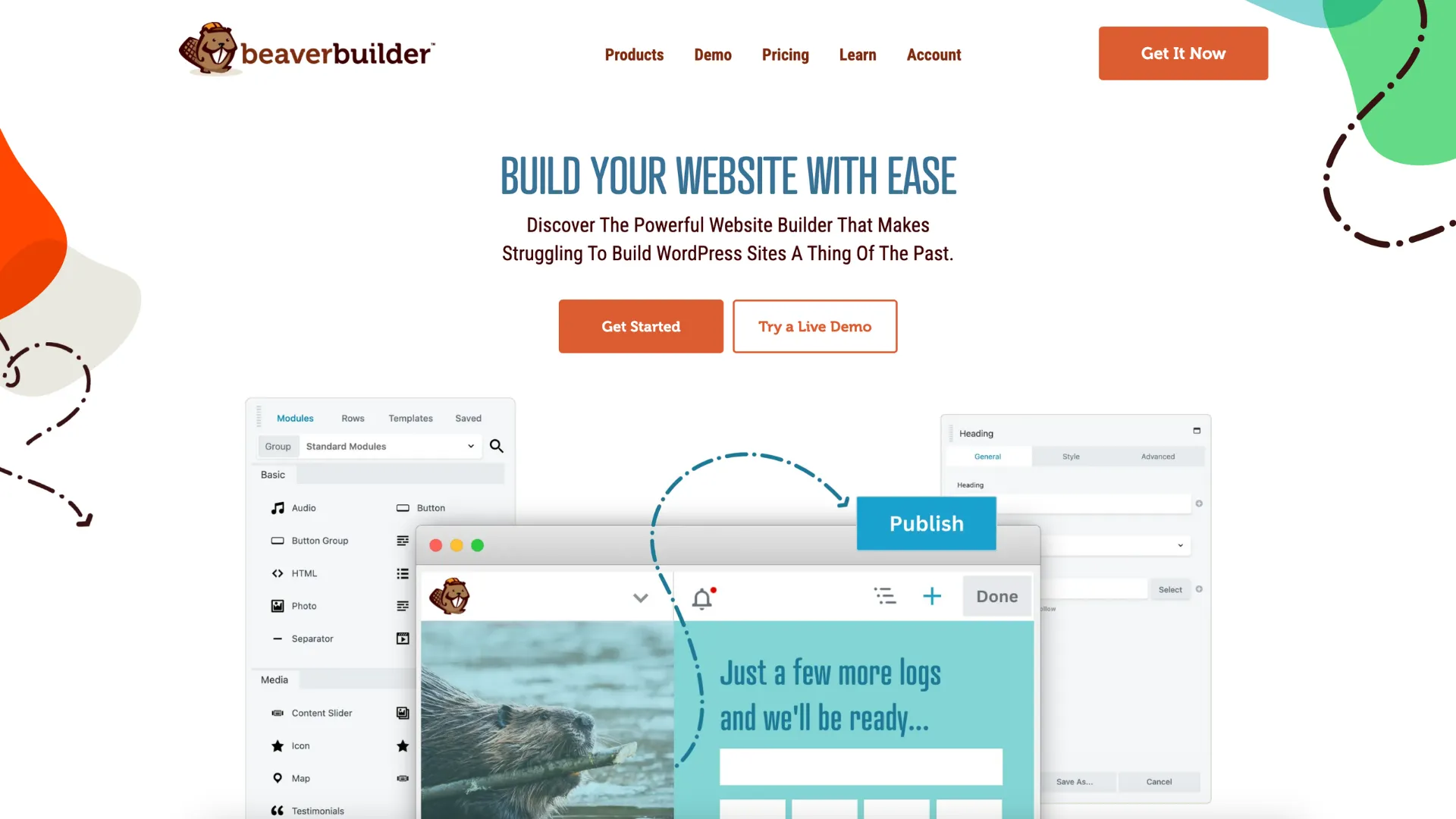
Task: Switch to the Advanced tab in Heading
Action: [x=1158, y=457]
